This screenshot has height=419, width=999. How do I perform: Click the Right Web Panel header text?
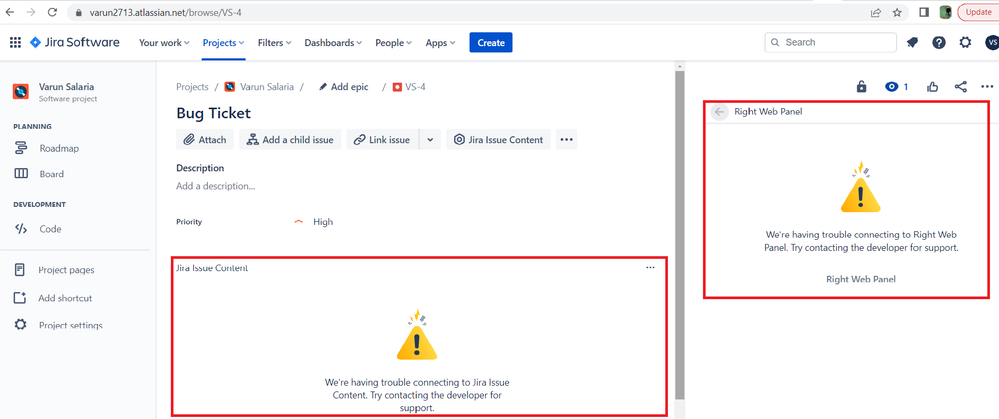768,112
